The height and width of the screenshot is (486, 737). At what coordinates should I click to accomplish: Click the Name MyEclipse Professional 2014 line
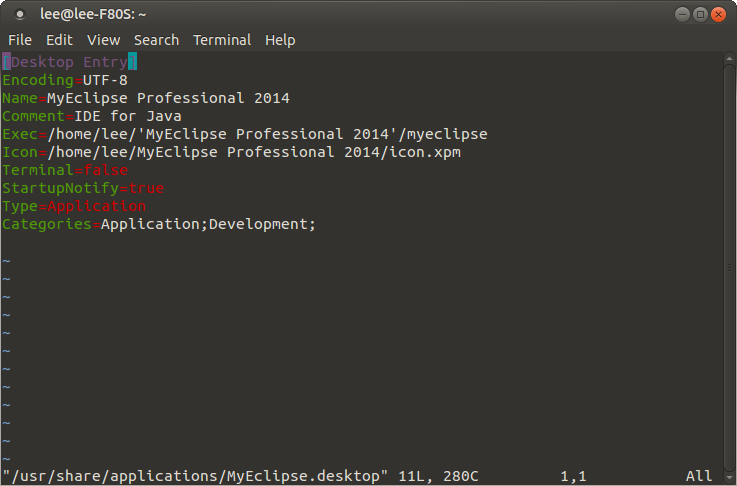pos(146,98)
